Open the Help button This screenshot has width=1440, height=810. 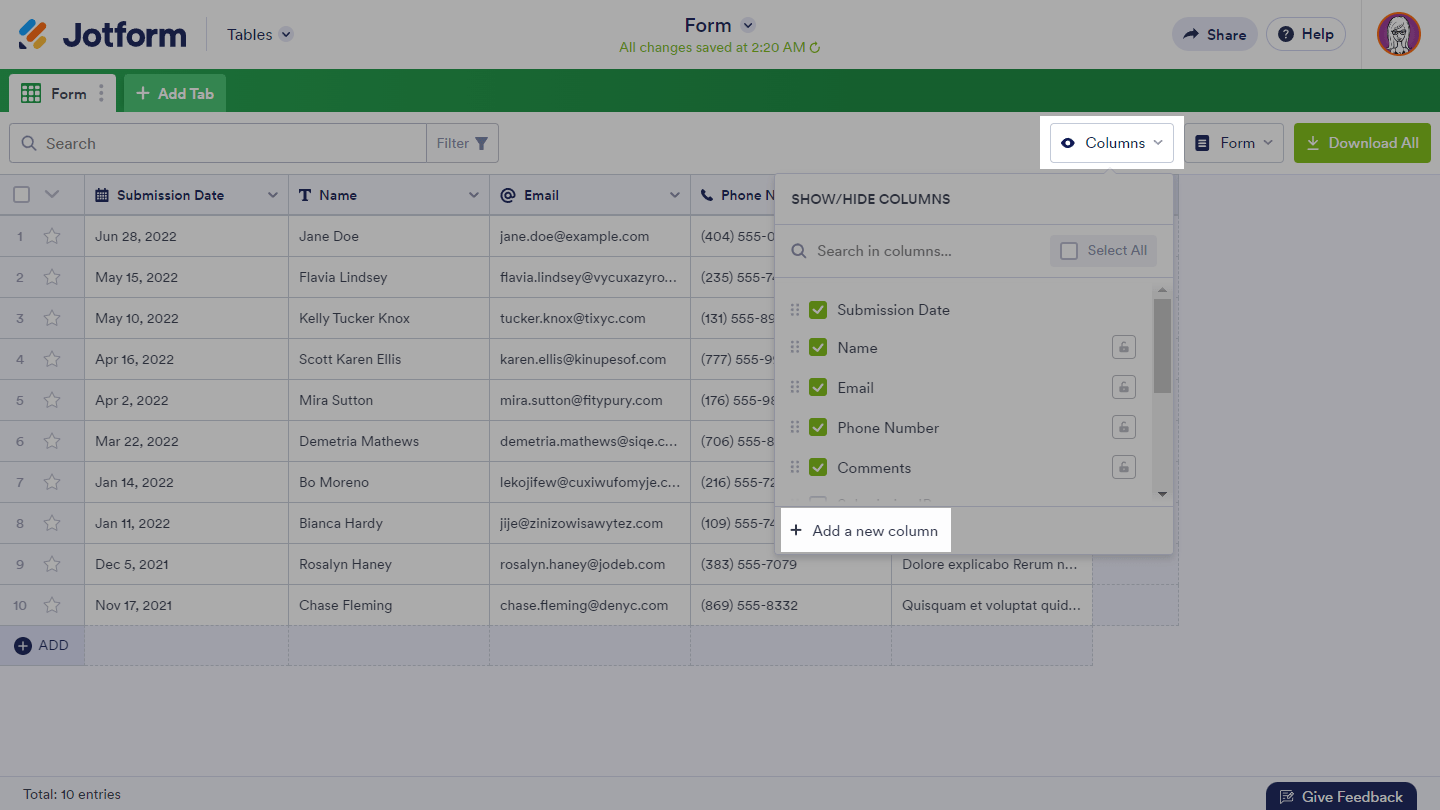(1306, 35)
